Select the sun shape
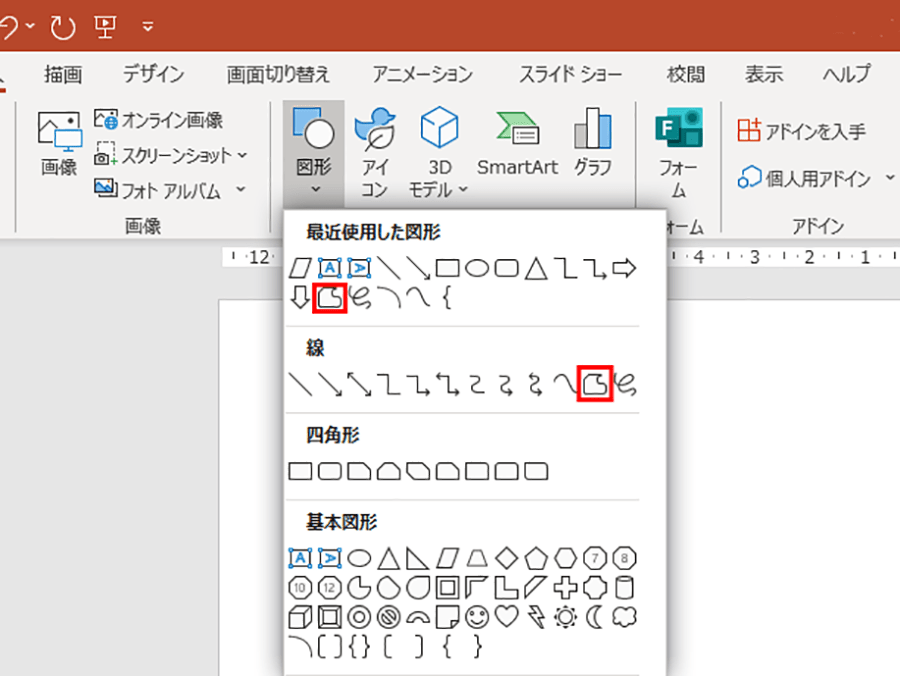900x676 pixels. tap(565, 617)
